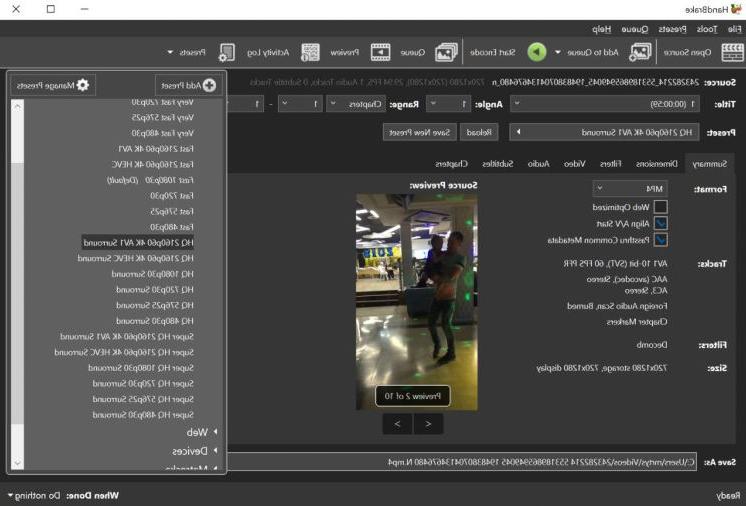Toggle the Web Optimized checkbox

(660, 207)
